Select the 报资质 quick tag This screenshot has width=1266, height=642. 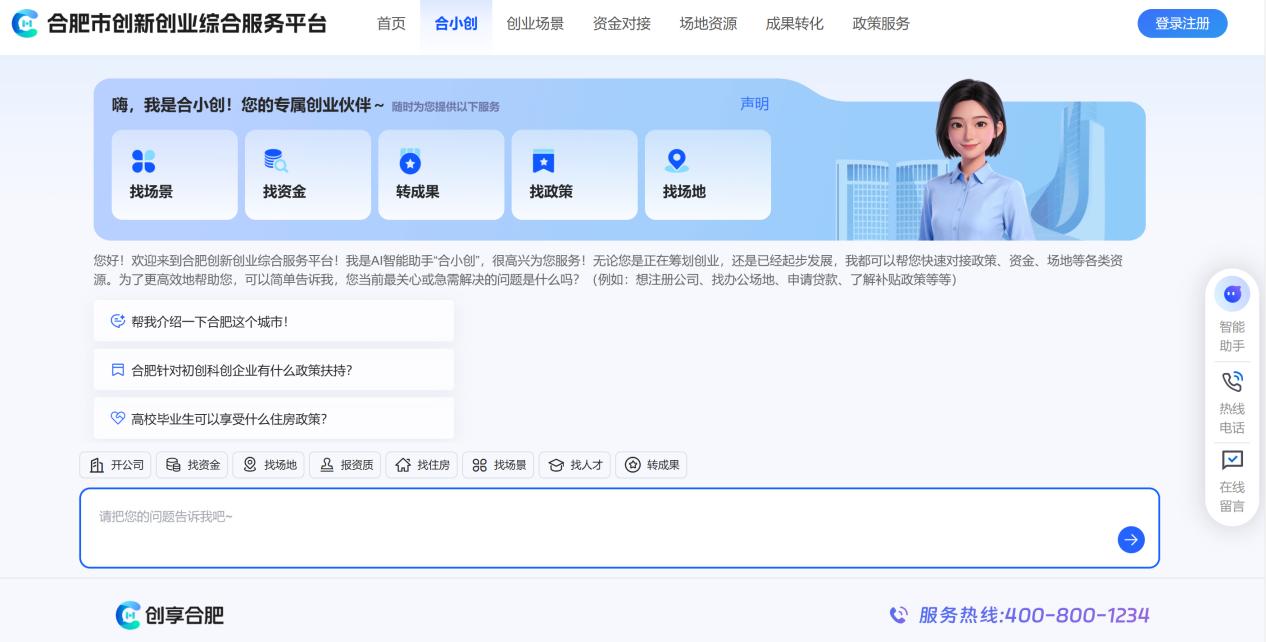[345, 465]
